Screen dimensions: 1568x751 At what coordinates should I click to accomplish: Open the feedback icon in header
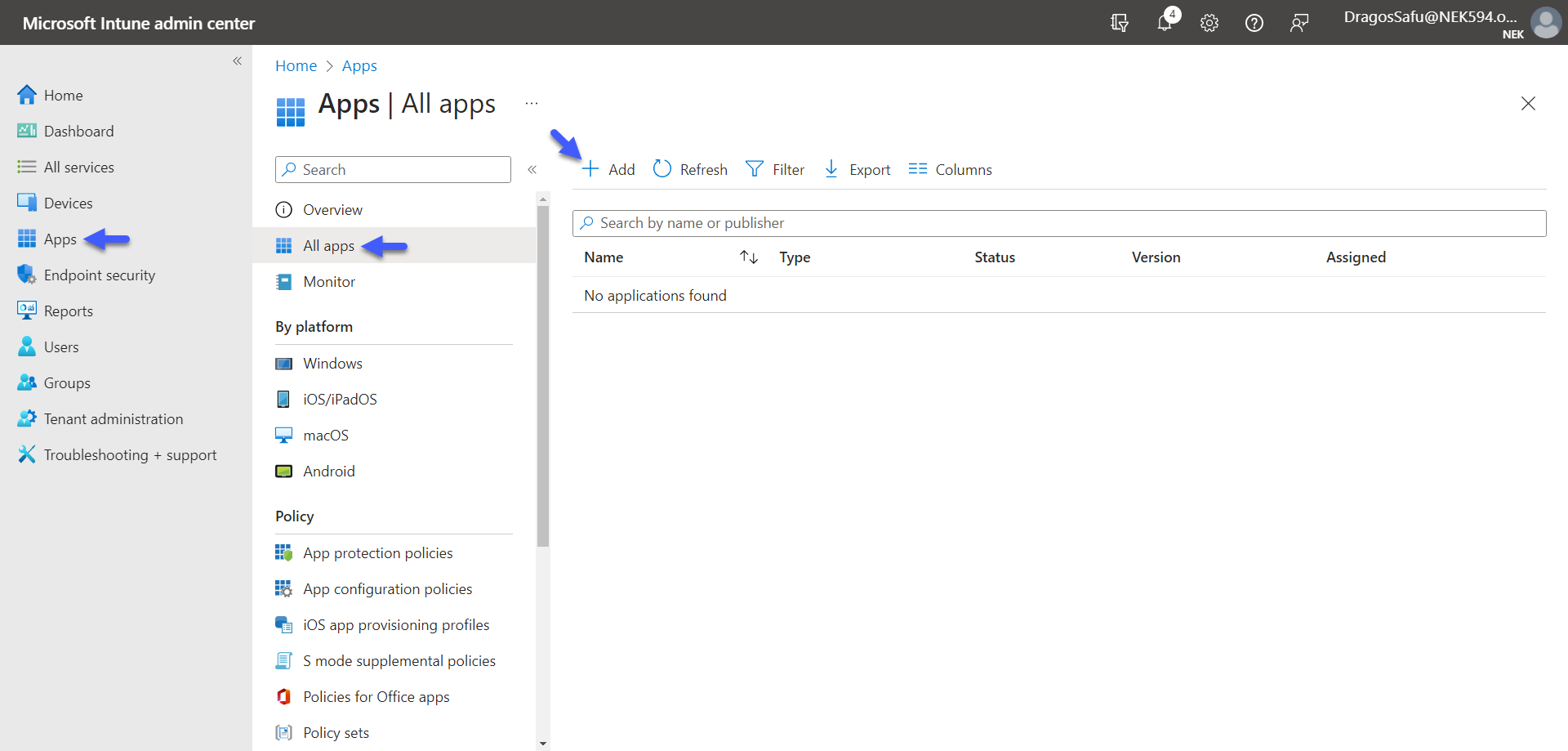click(x=1299, y=23)
